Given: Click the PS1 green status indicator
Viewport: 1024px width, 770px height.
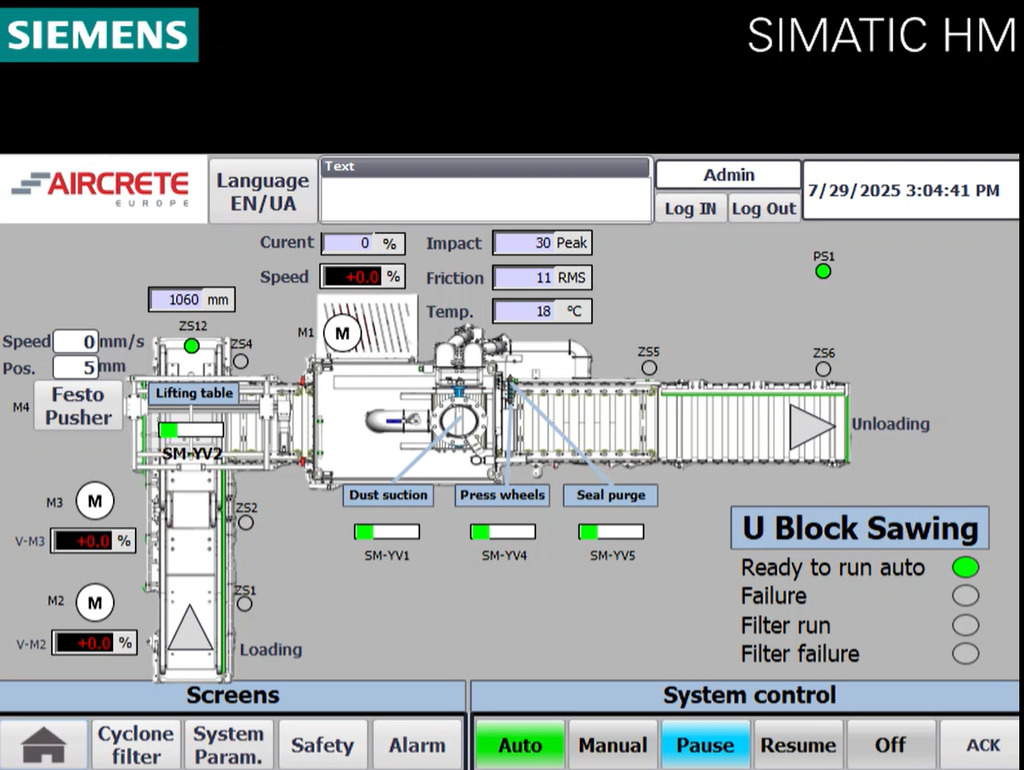Looking at the screenshot, I should pyautogui.click(x=823, y=271).
